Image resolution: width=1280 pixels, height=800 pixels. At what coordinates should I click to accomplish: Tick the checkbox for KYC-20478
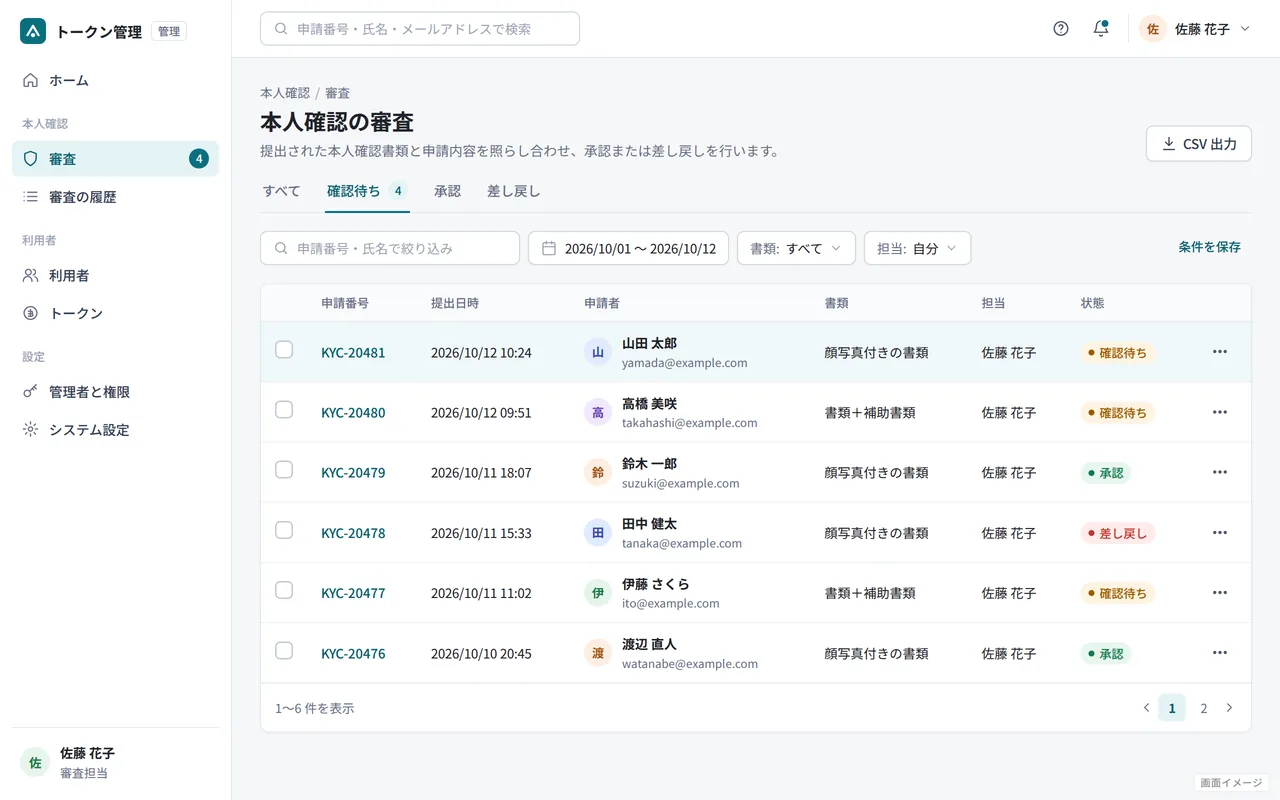(284, 530)
